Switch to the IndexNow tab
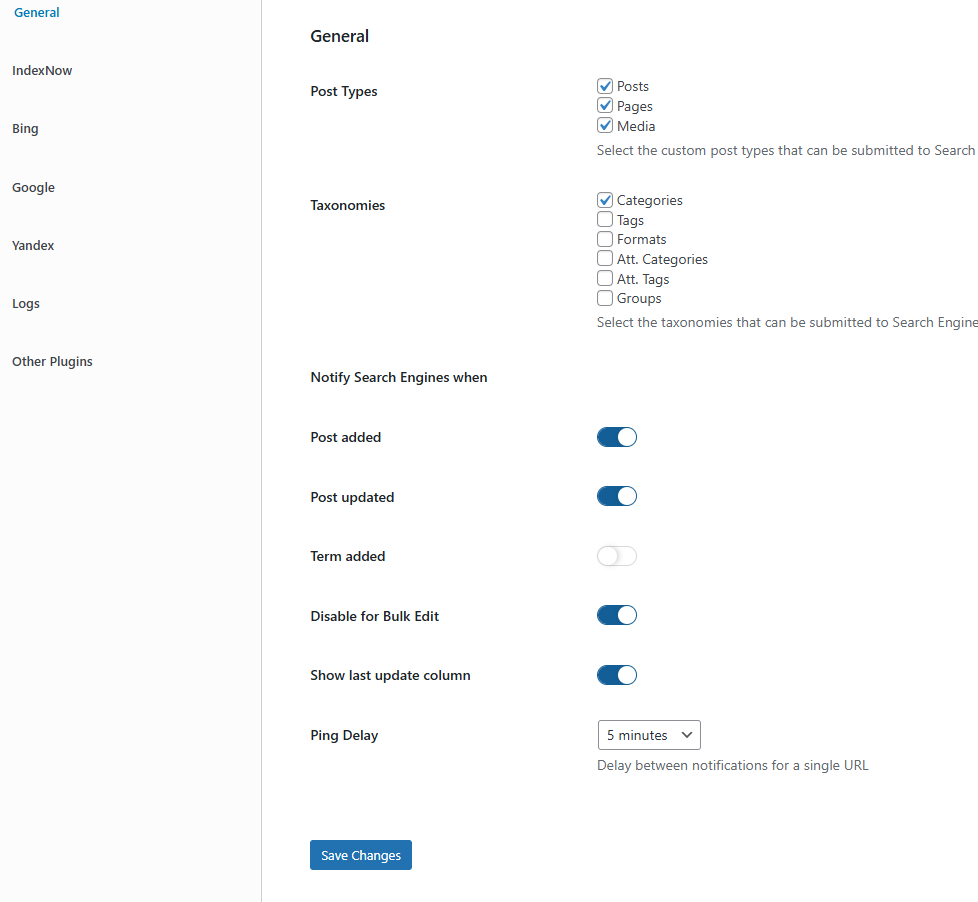Image resolution: width=978 pixels, height=902 pixels. click(x=42, y=70)
